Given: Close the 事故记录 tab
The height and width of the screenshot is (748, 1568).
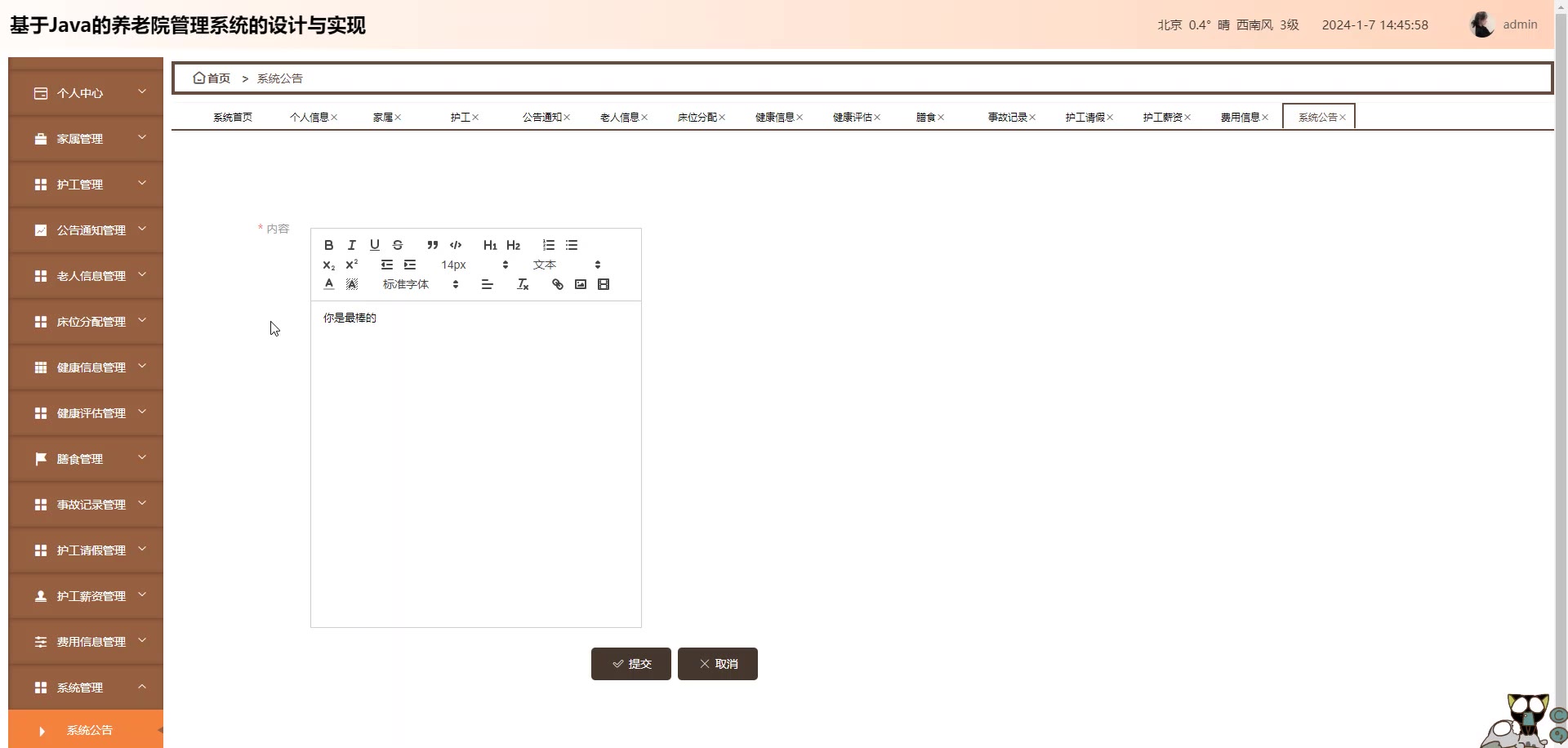Looking at the screenshot, I should [1032, 118].
